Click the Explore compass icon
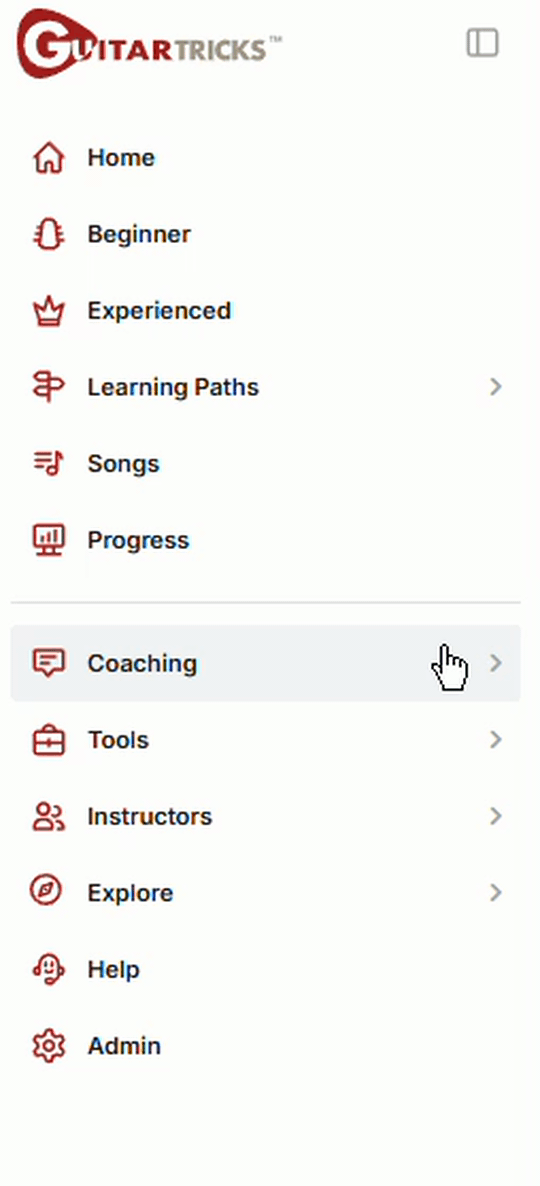Viewport: 540px width, 1186px height. tap(45, 891)
